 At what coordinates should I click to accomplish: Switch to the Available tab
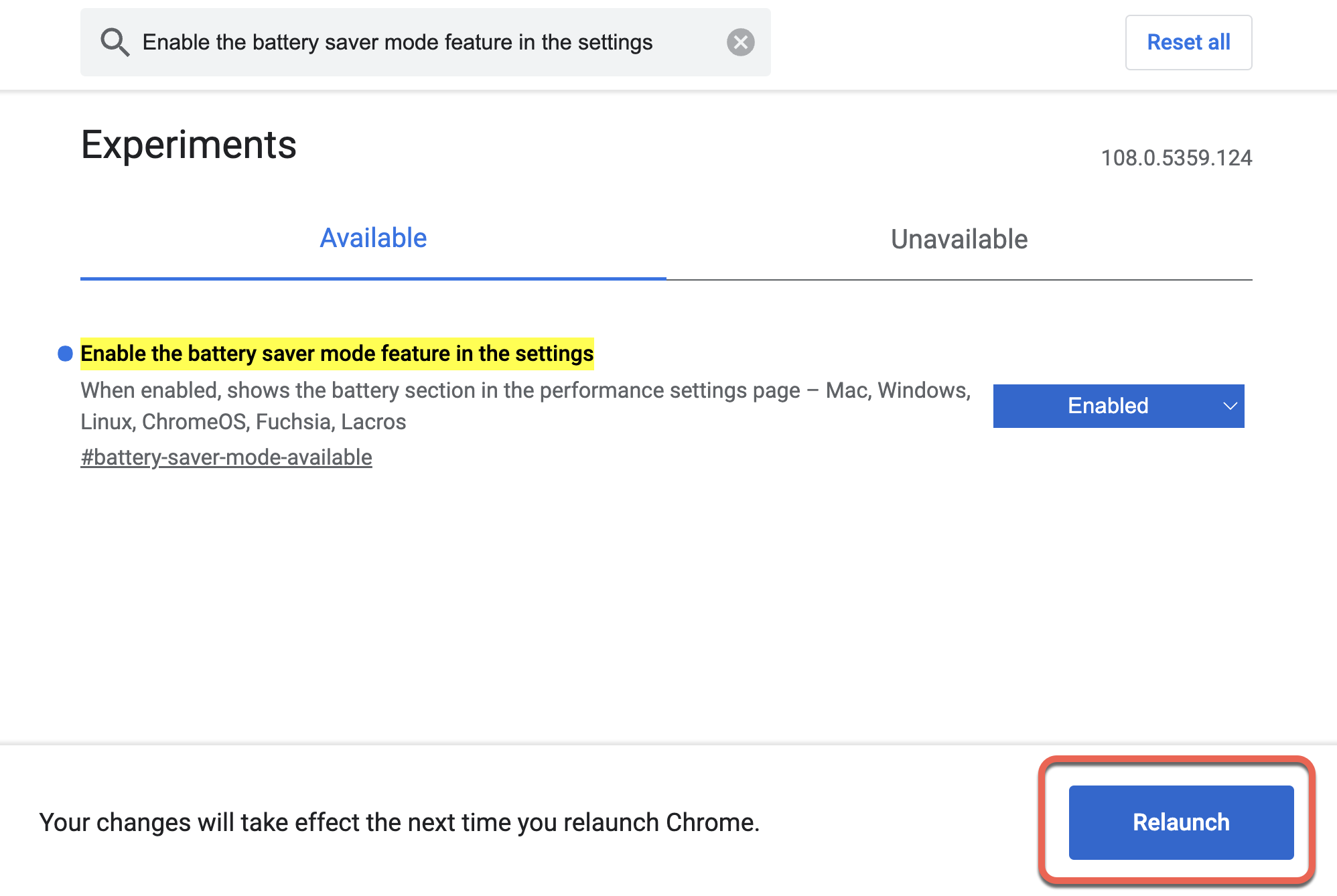373,238
